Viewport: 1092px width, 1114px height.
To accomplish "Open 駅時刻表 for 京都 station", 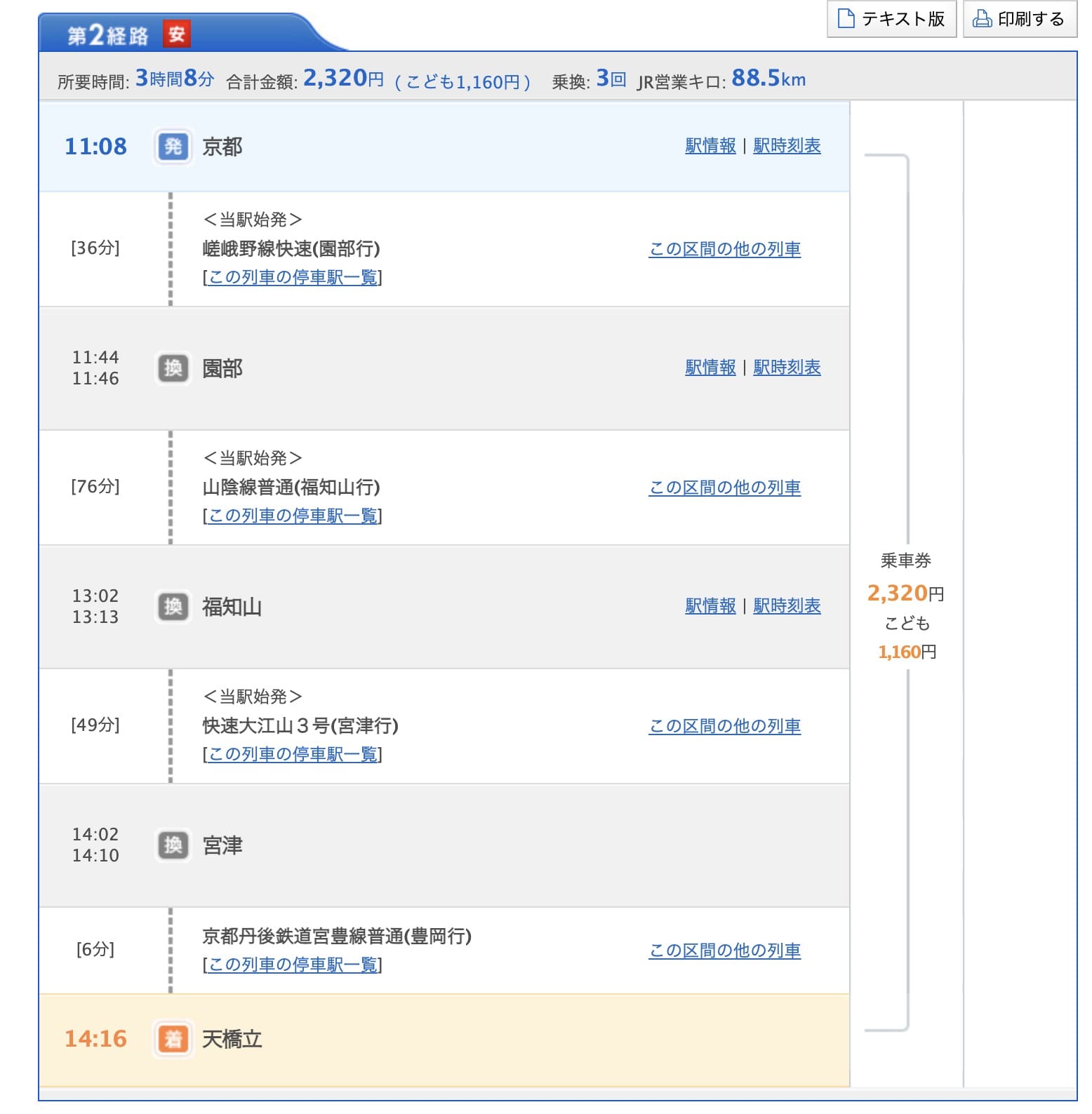I will pos(787,146).
